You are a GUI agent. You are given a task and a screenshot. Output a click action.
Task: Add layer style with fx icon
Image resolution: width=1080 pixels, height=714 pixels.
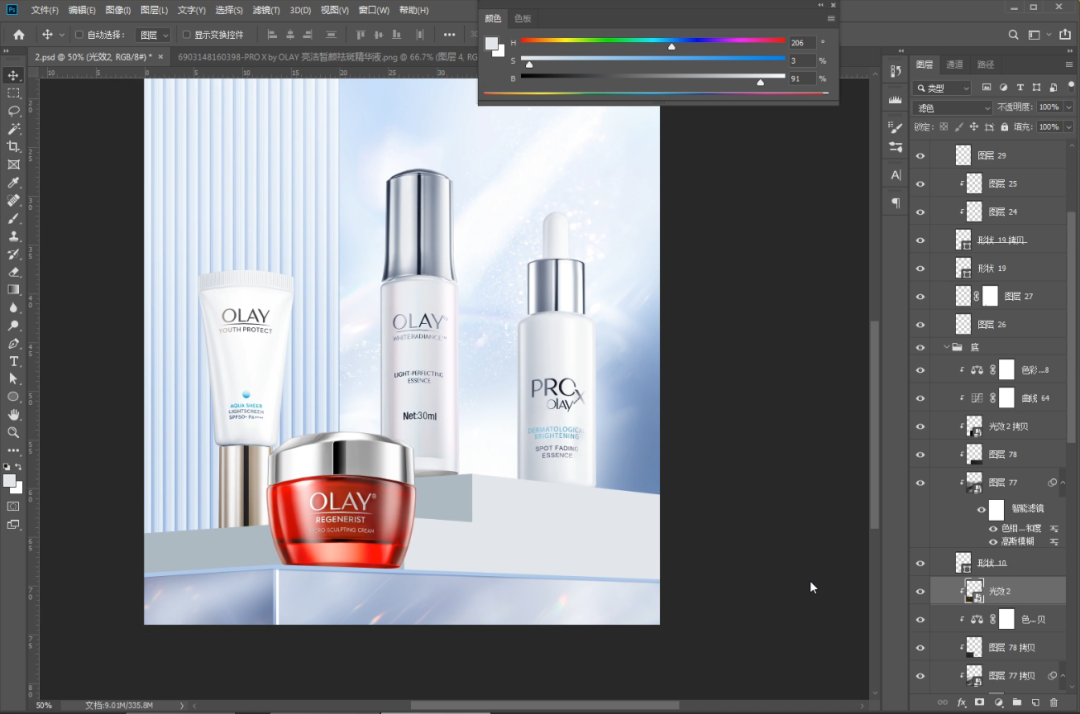(962, 702)
